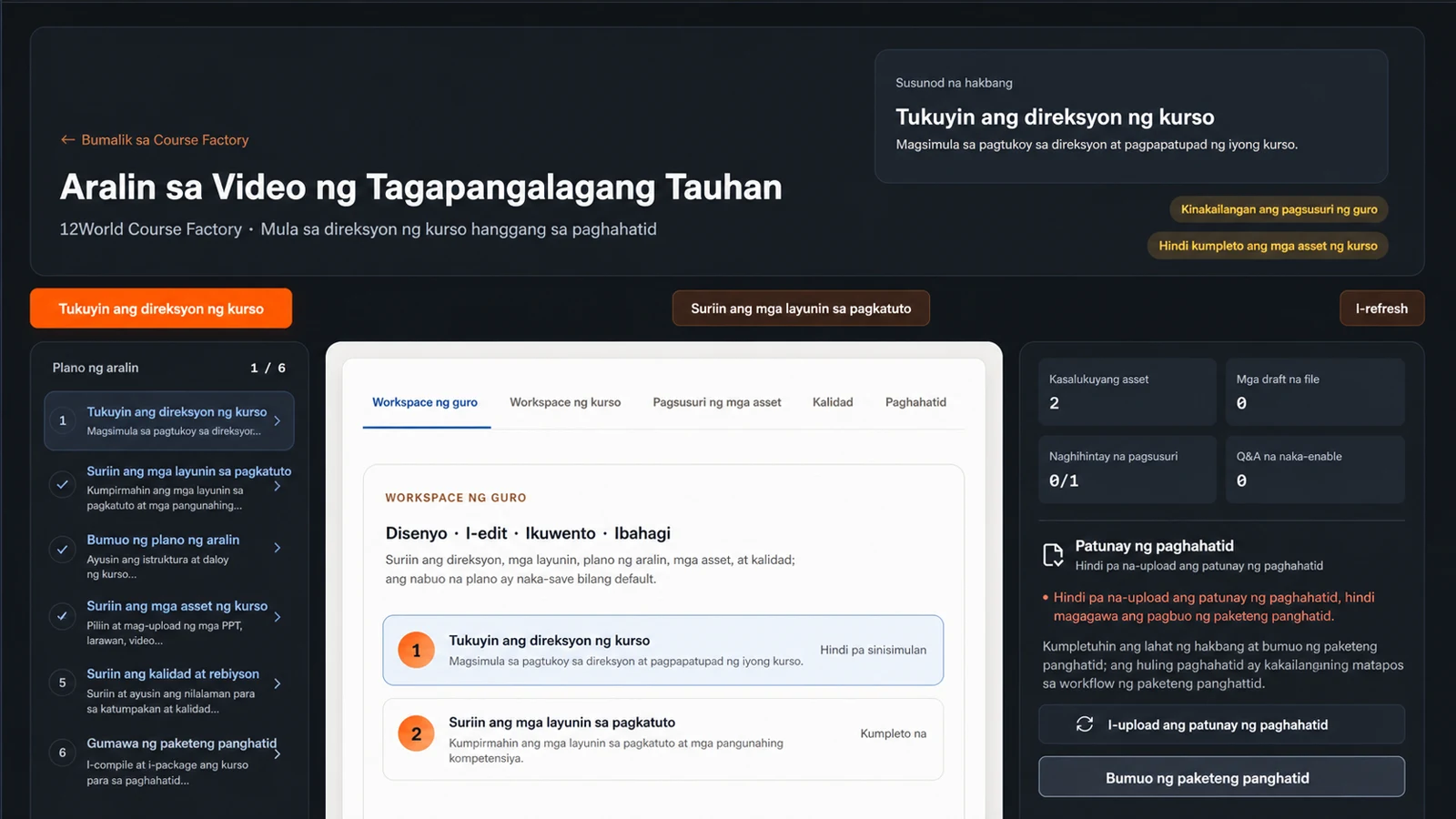The image size is (1456, 819).
Task: Open the Kalidad tab
Action: pyautogui.click(x=833, y=402)
